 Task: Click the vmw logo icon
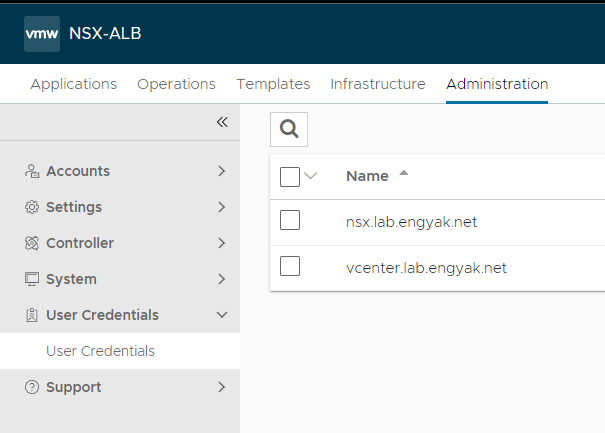(42, 34)
